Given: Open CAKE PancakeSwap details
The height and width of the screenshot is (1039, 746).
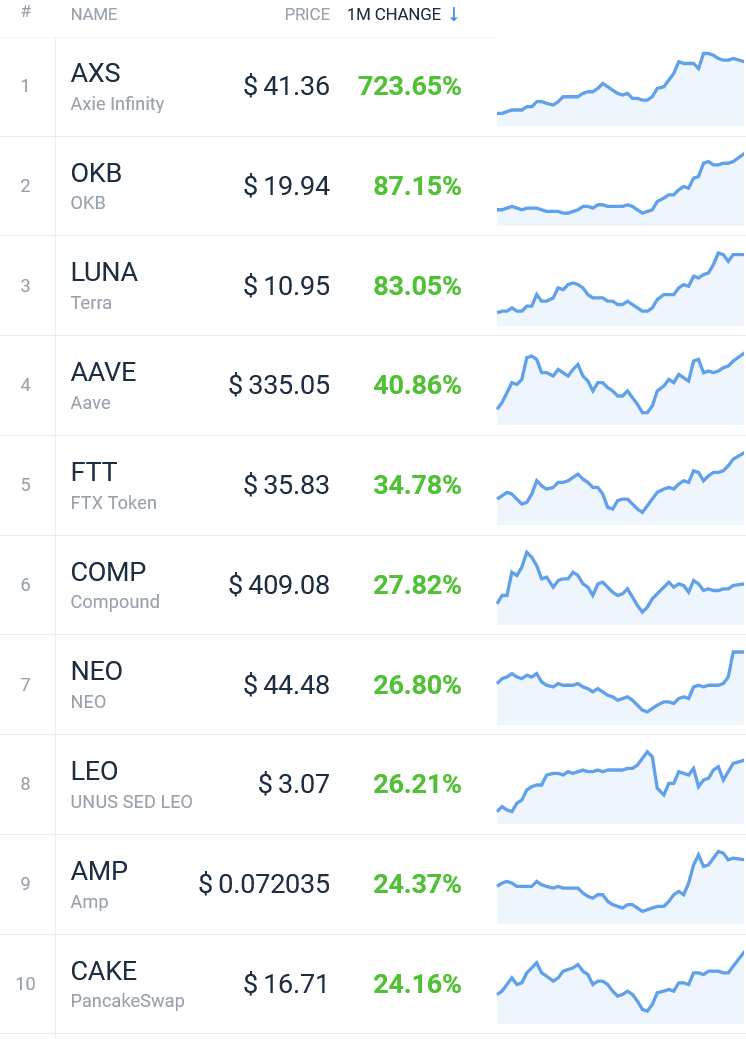Looking at the screenshot, I should pyautogui.click(x=127, y=984).
